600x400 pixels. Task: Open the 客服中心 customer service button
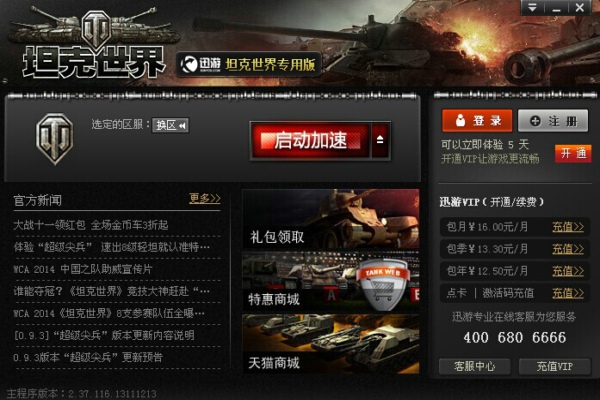pyautogui.click(x=474, y=366)
